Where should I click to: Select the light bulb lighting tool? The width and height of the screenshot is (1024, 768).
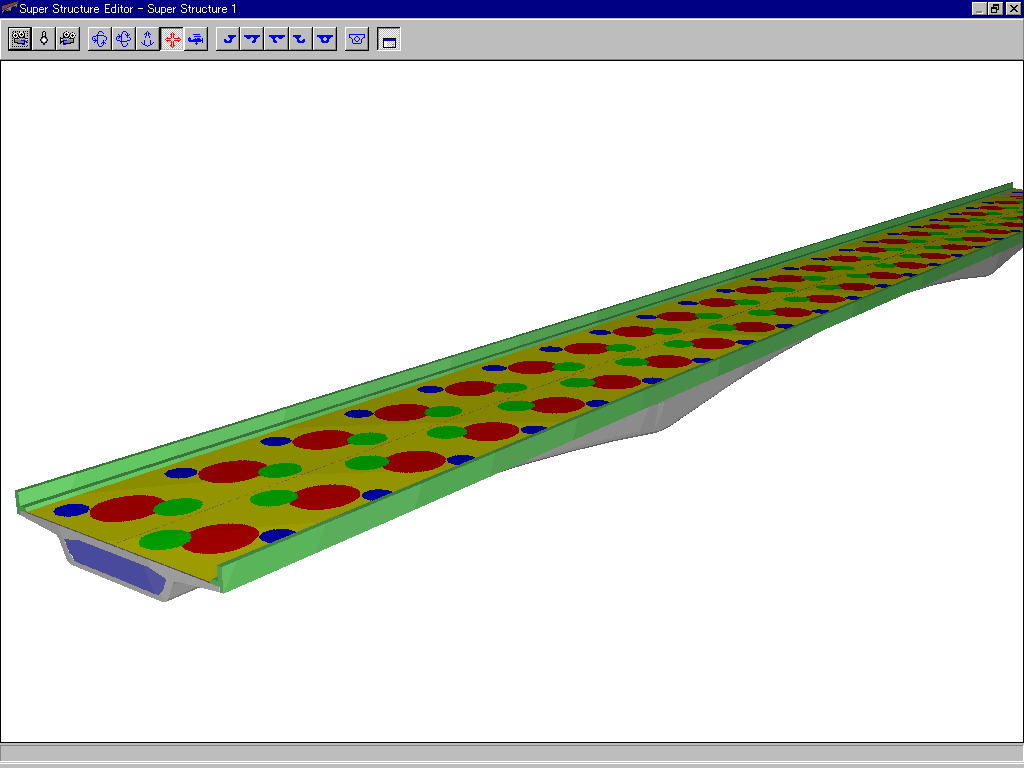tap(44, 39)
